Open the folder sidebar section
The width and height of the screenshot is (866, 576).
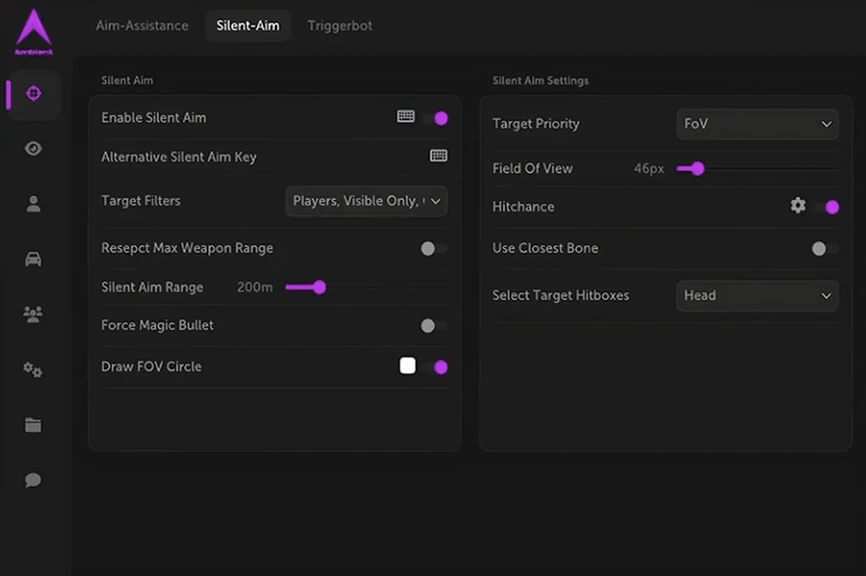click(x=33, y=425)
